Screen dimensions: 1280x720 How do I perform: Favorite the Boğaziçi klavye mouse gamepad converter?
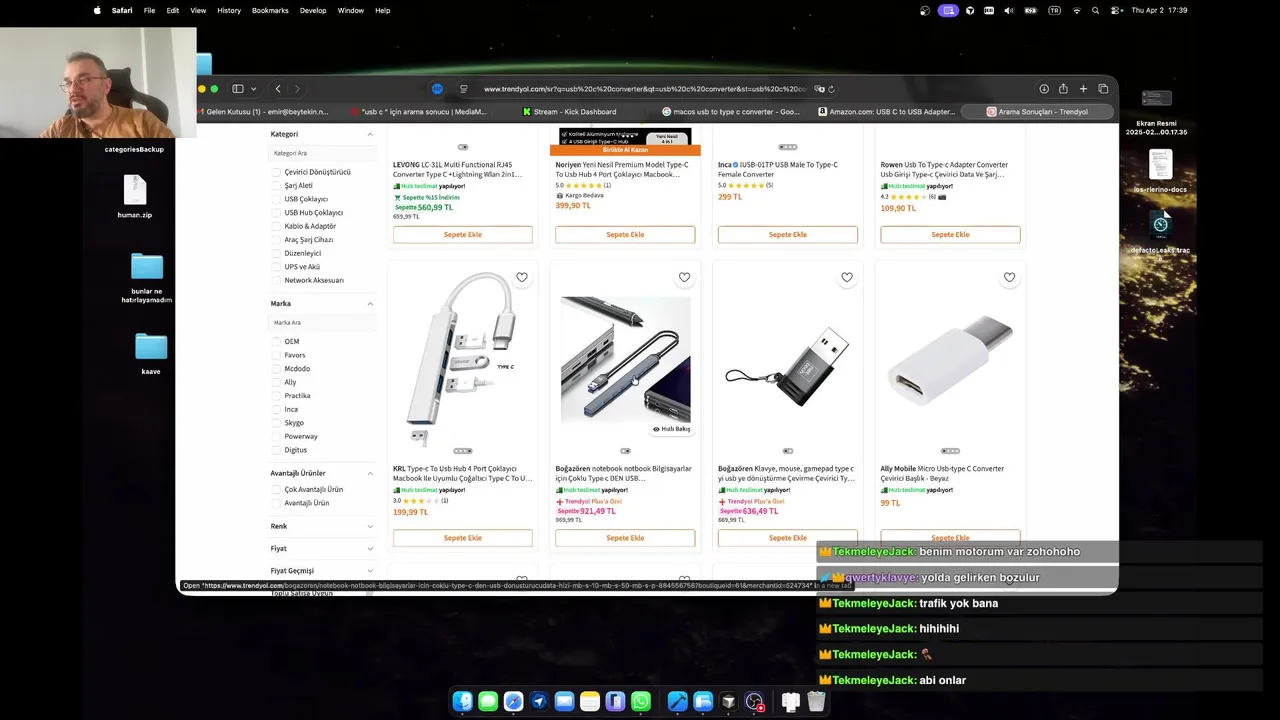[847, 277]
